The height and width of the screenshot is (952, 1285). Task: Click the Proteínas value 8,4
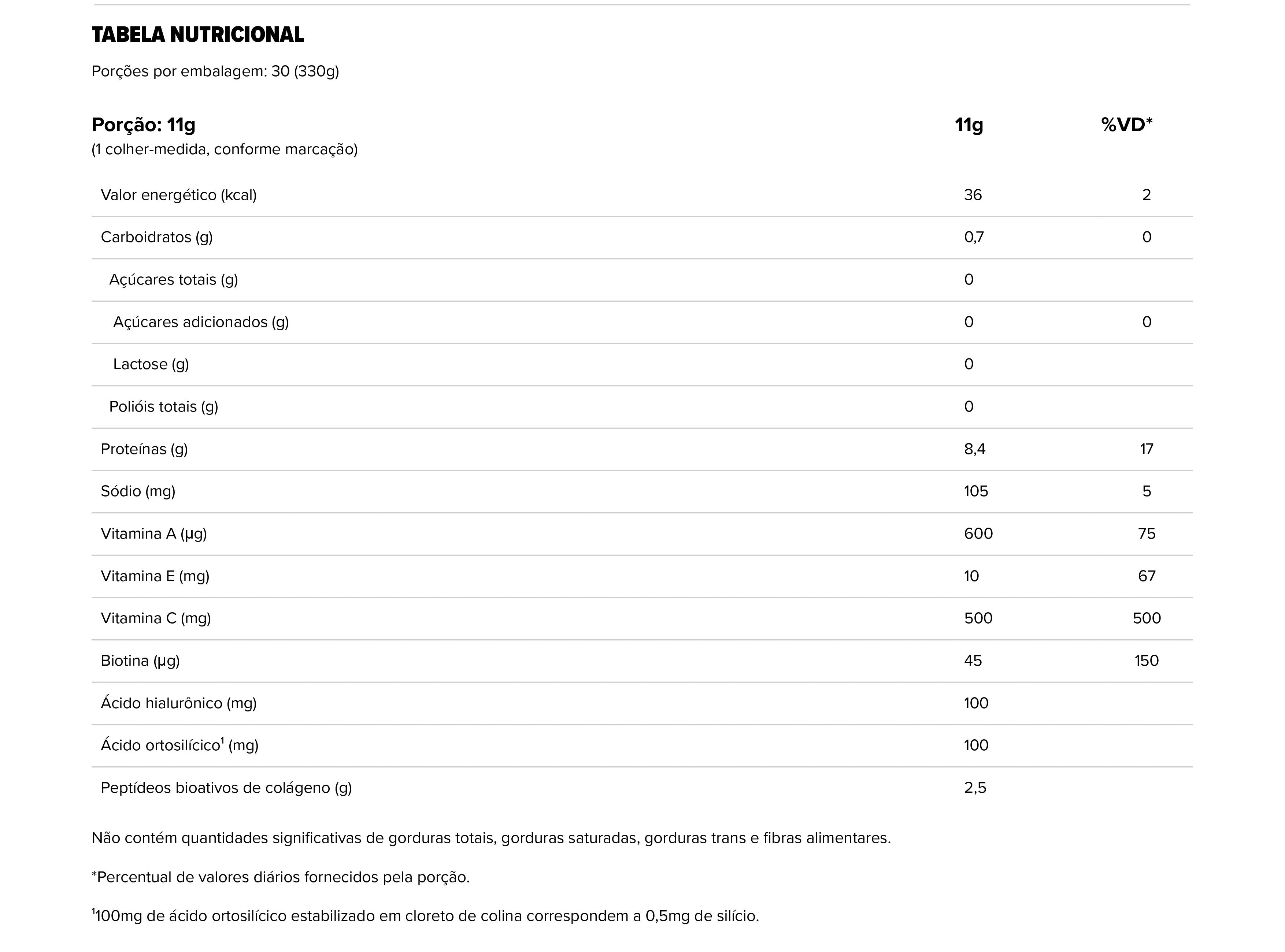point(975,449)
